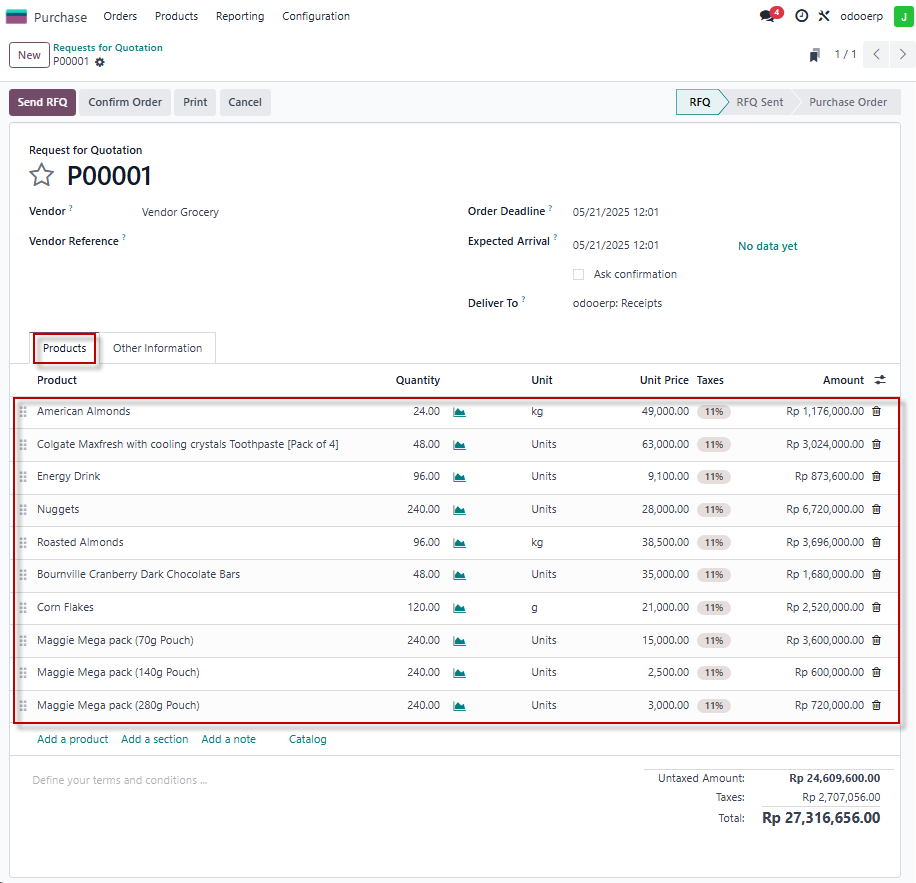Open the Orders menu
This screenshot has height=883, width=916.
(x=120, y=16)
